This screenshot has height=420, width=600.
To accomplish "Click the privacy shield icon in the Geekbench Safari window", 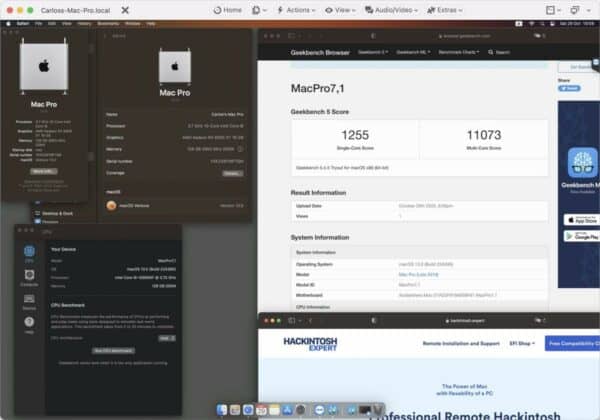I will (373, 36).
